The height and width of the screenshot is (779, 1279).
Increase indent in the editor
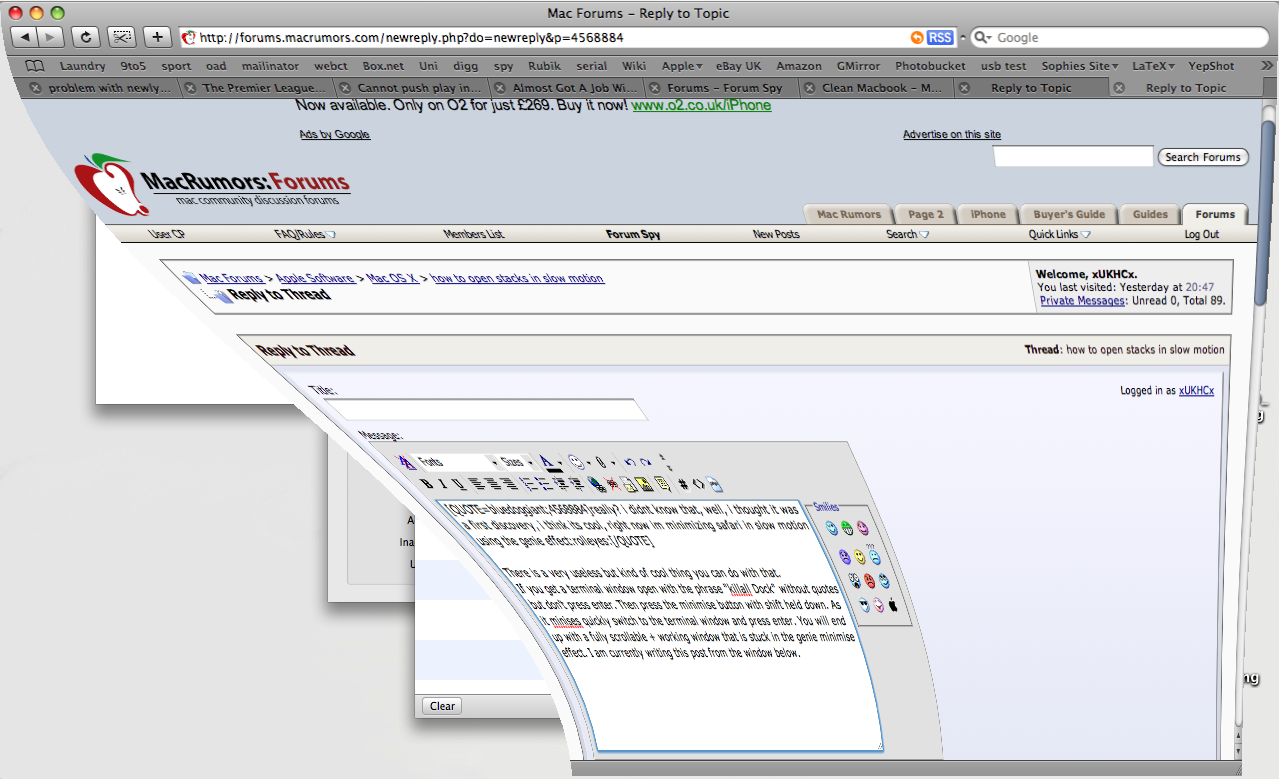click(x=576, y=484)
